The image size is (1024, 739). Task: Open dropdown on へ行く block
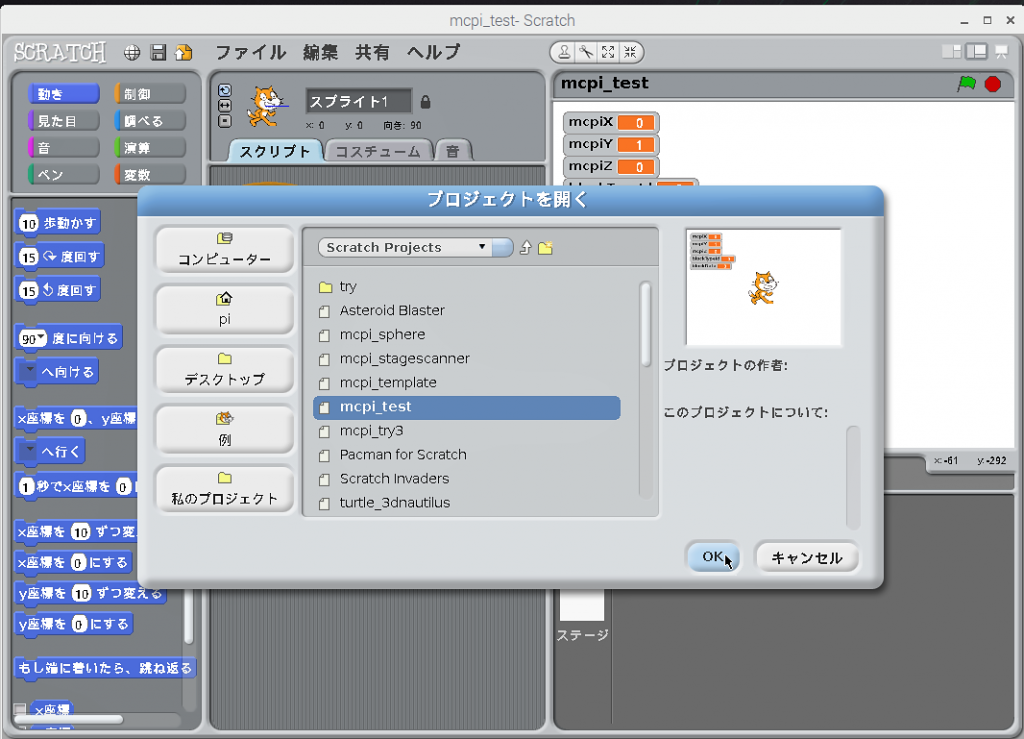point(29,450)
